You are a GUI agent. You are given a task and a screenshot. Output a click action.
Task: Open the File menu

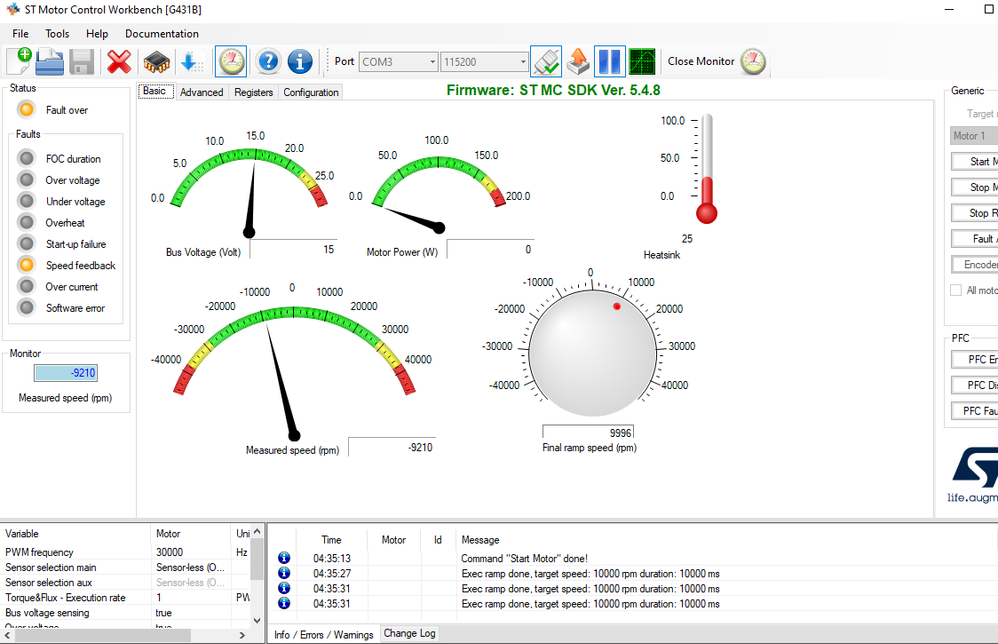tap(20, 34)
